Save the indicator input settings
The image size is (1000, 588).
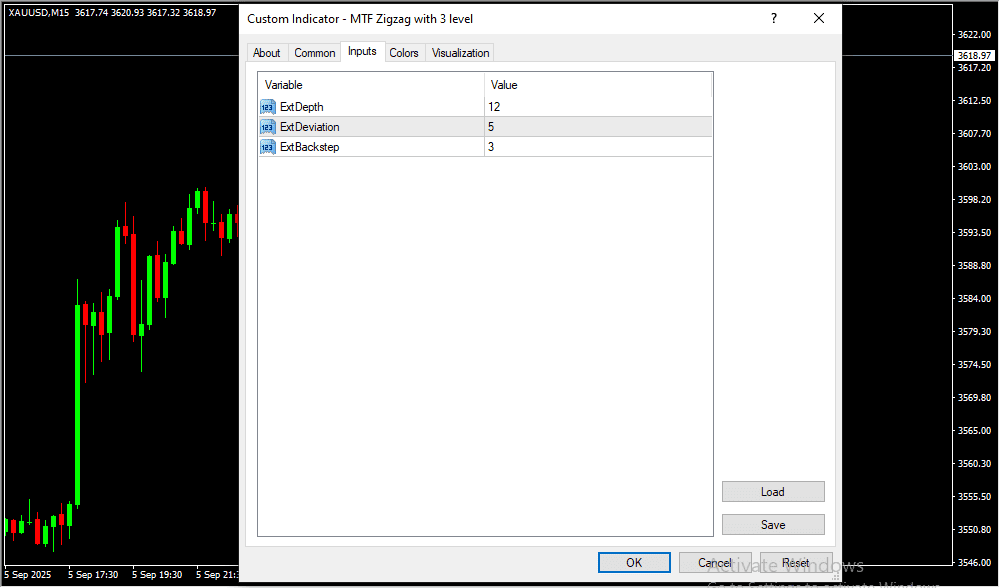click(773, 525)
